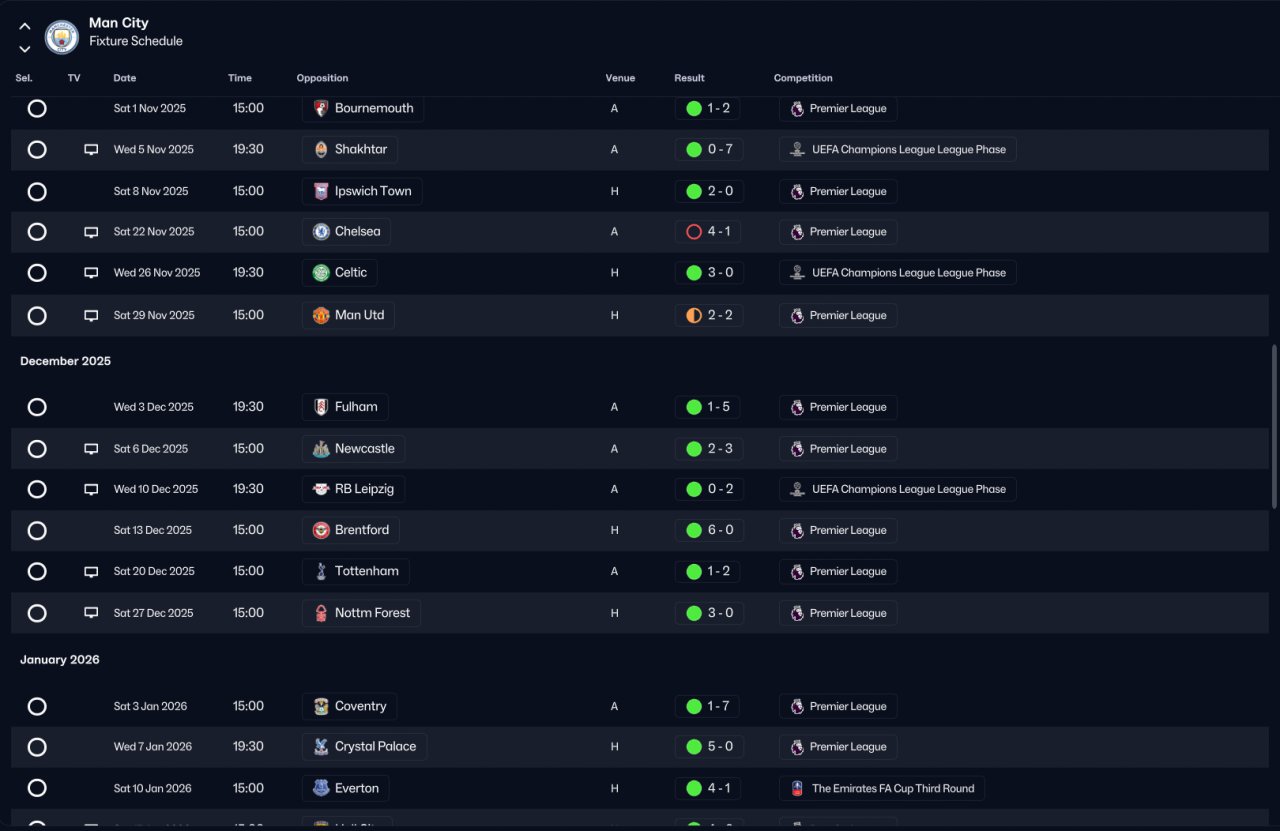Viewport: 1280px width, 831px height.
Task: Select the Bournemouth fixture radio circle
Action: (37, 108)
